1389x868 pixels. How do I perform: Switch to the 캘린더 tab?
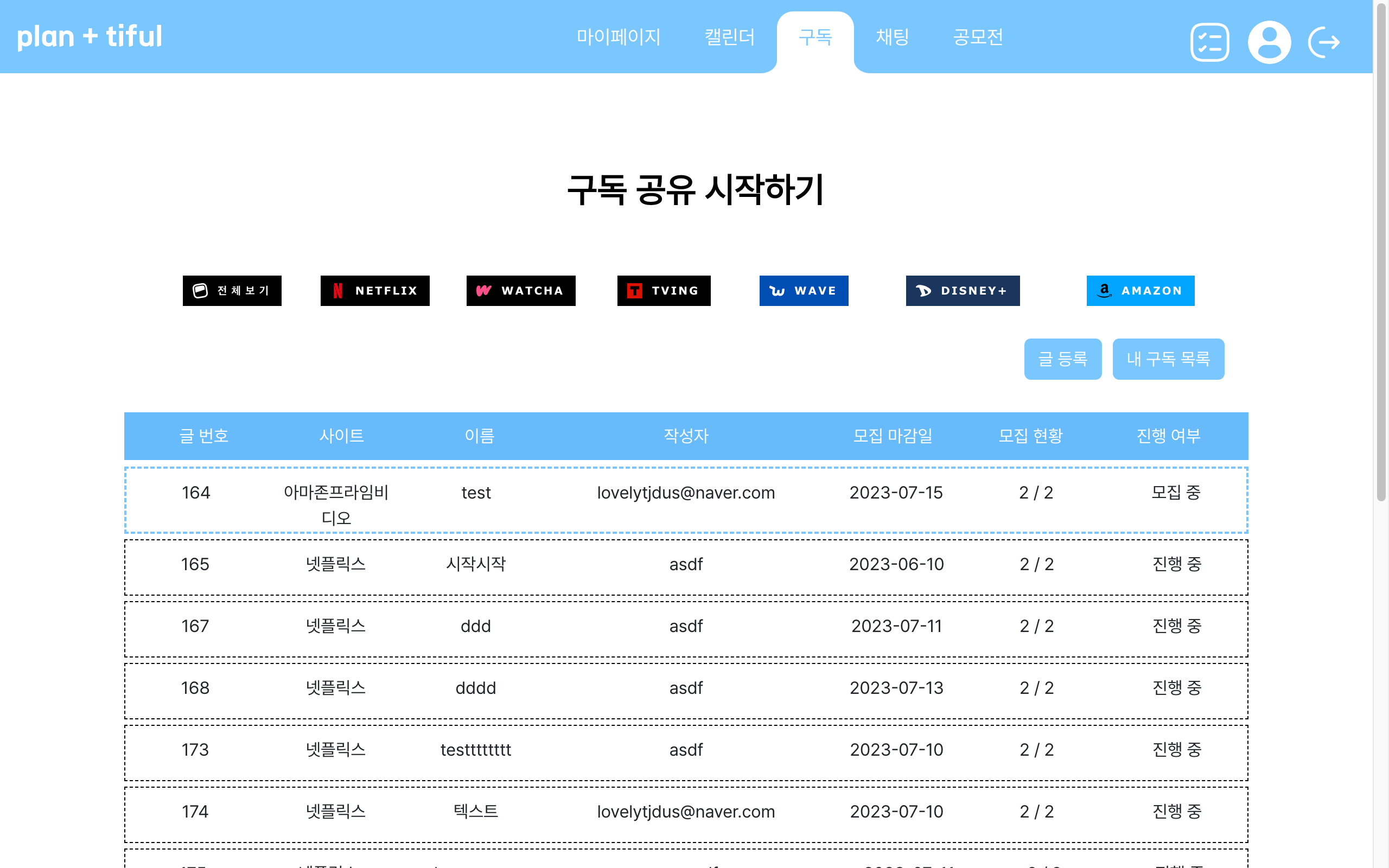pos(730,37)
